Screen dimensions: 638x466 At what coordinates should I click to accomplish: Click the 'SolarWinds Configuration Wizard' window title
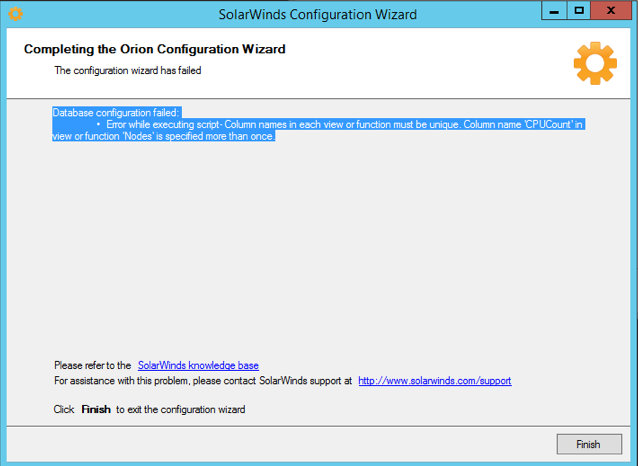(x=318, y=15)
